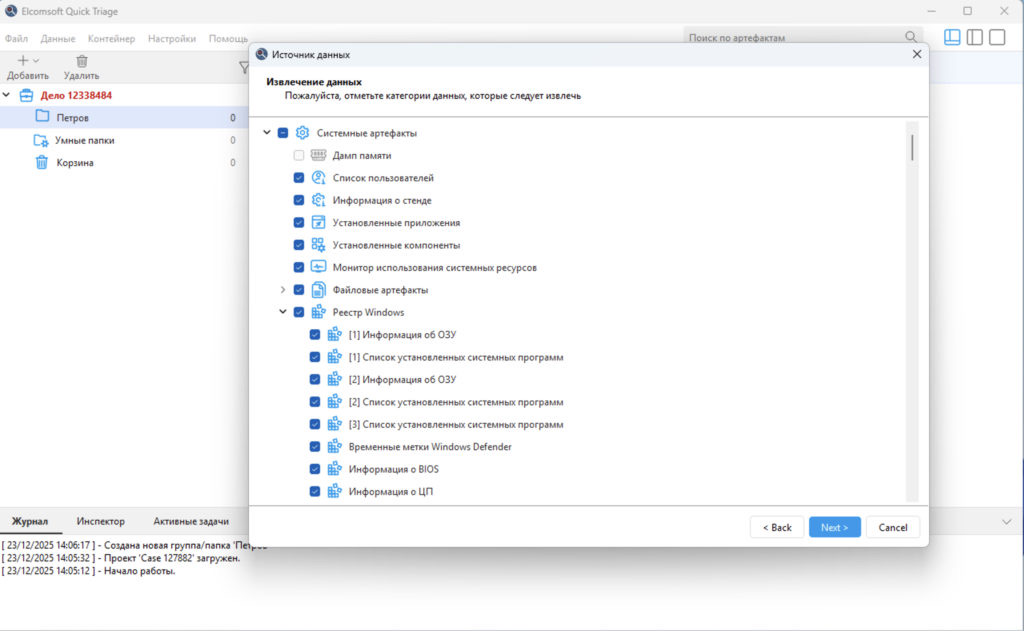This screenshot has height=631, width=1024.
Task: Enable the Дамп памяти checkbox
Action: 298,155
